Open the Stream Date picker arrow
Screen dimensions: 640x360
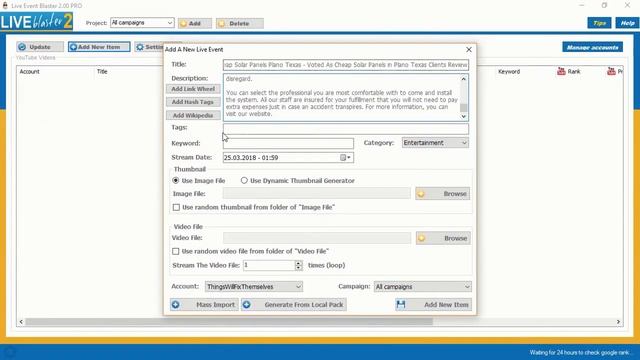349,158
